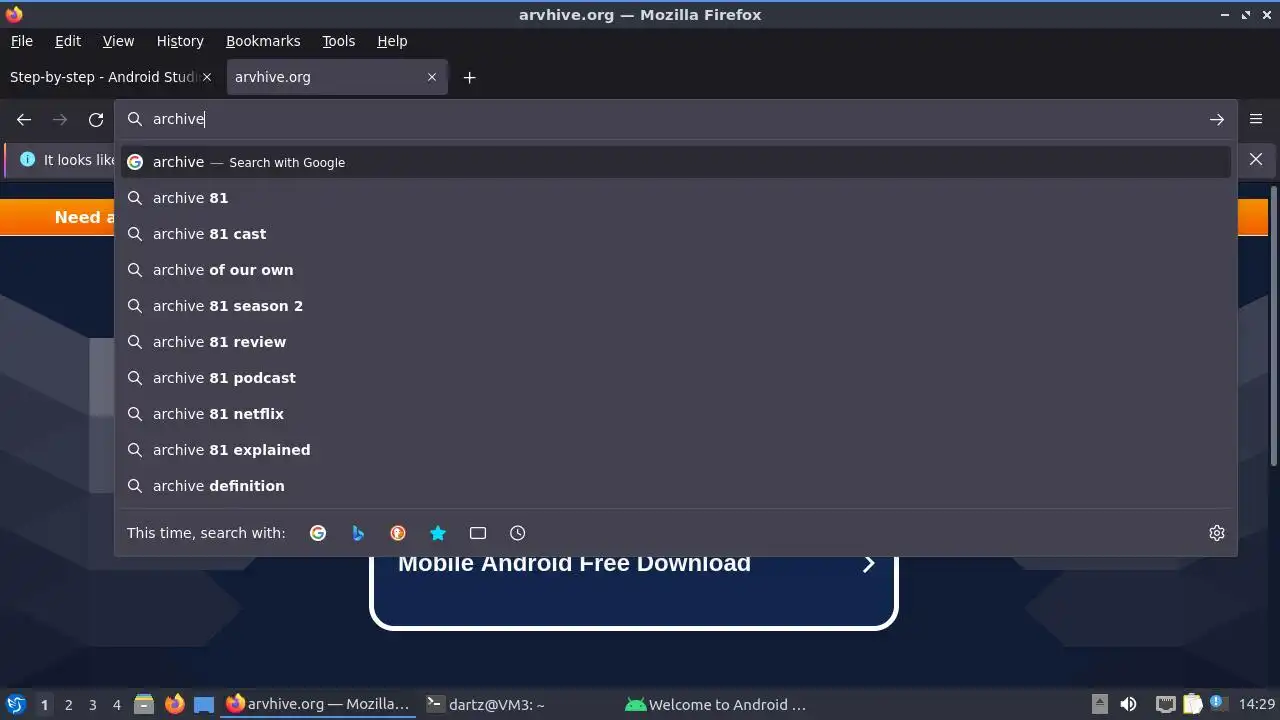Close the Step-by-step Android Studio tab
The height and width of the screenshot is (720, 1280).
(207, 77)
